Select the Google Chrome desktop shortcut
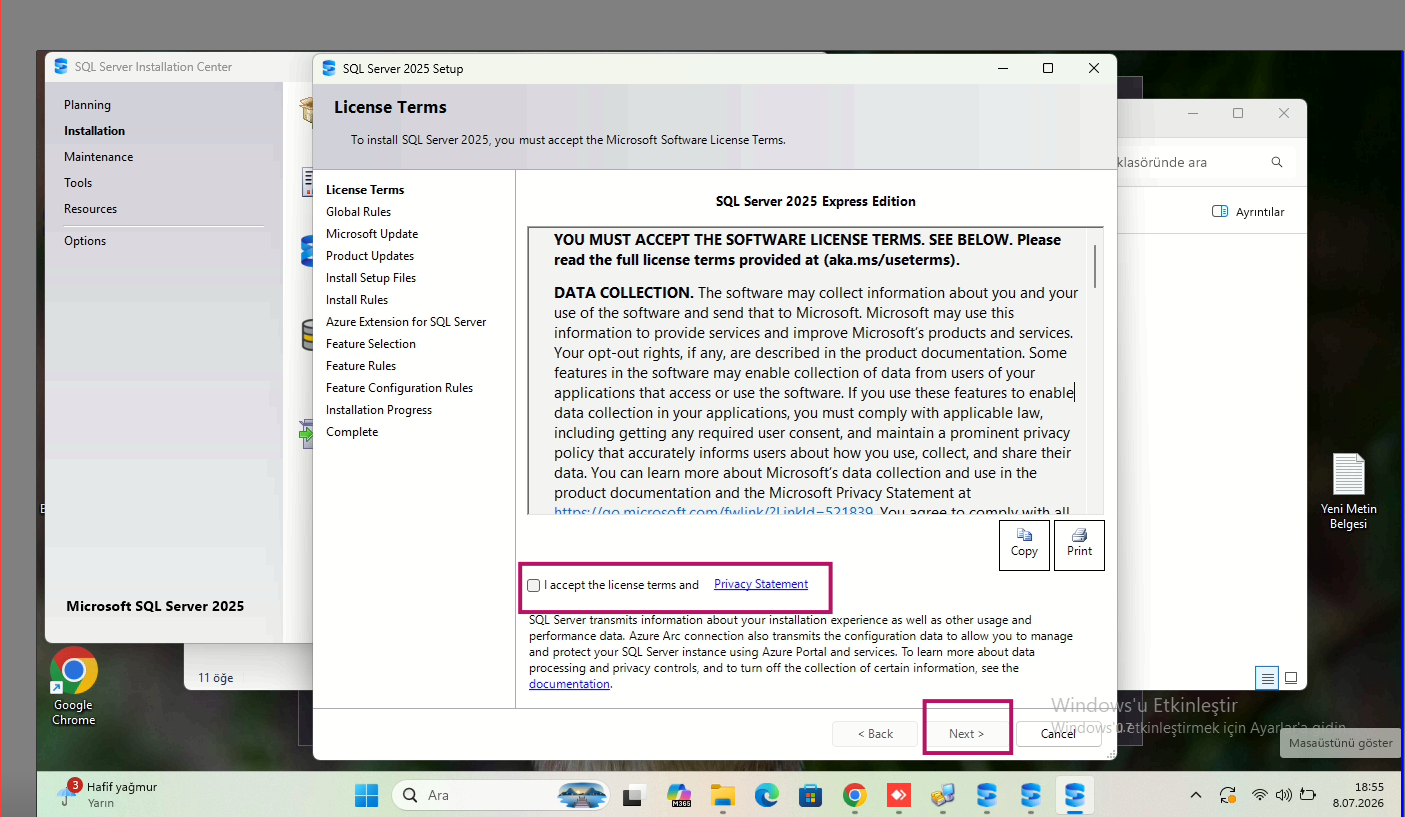Image resolution: width=1405 pixels, height=817 pixels. pyautogui.click(x=74, y=687)
